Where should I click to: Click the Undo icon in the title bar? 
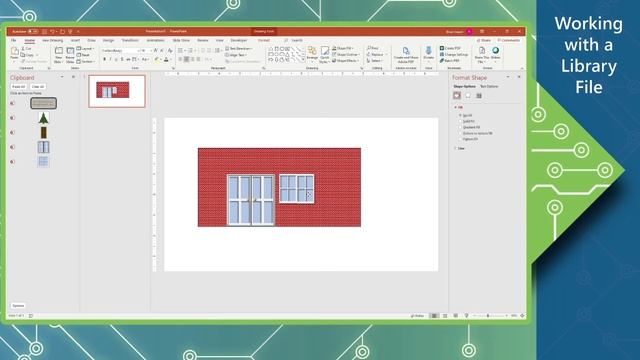[52, 31]
